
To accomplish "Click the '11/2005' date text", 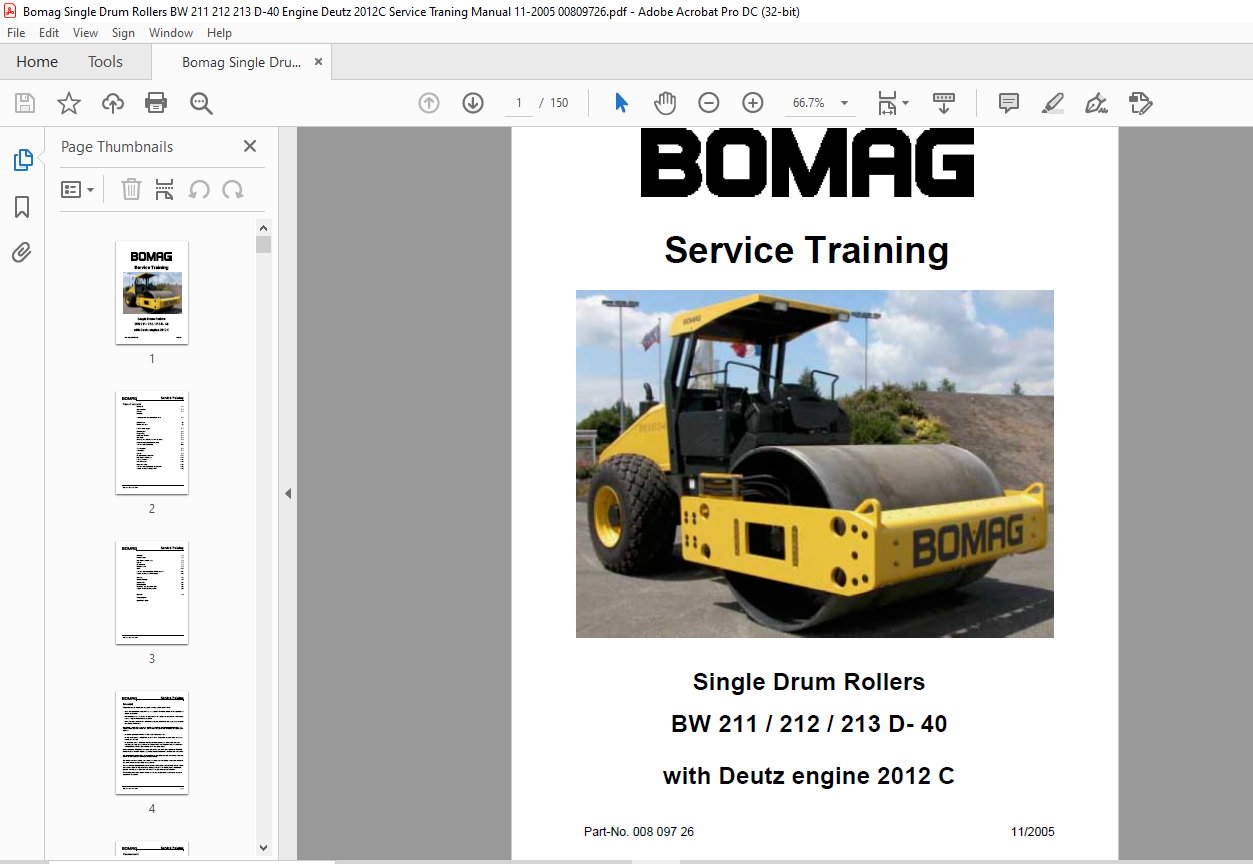I will [1032, 832].
